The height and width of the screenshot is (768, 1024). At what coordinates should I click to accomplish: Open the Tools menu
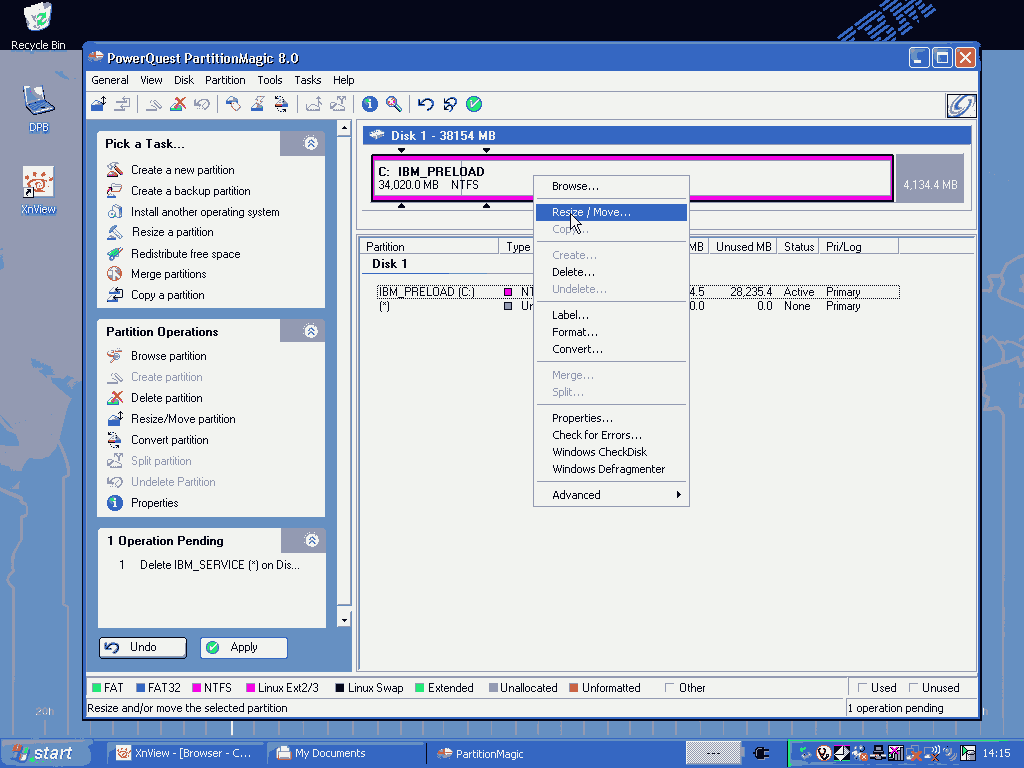(270, 80)
